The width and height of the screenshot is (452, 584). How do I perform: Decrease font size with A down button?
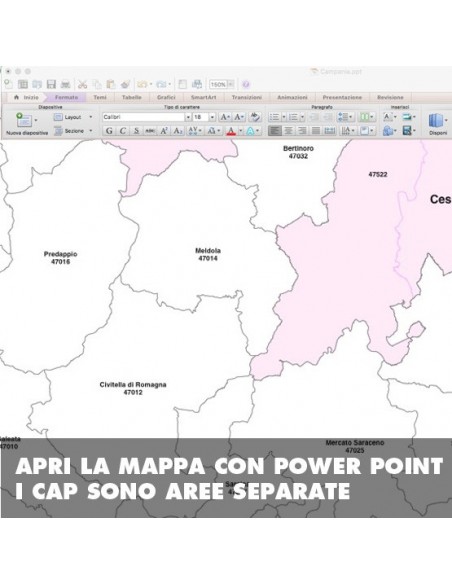point(239,117)
